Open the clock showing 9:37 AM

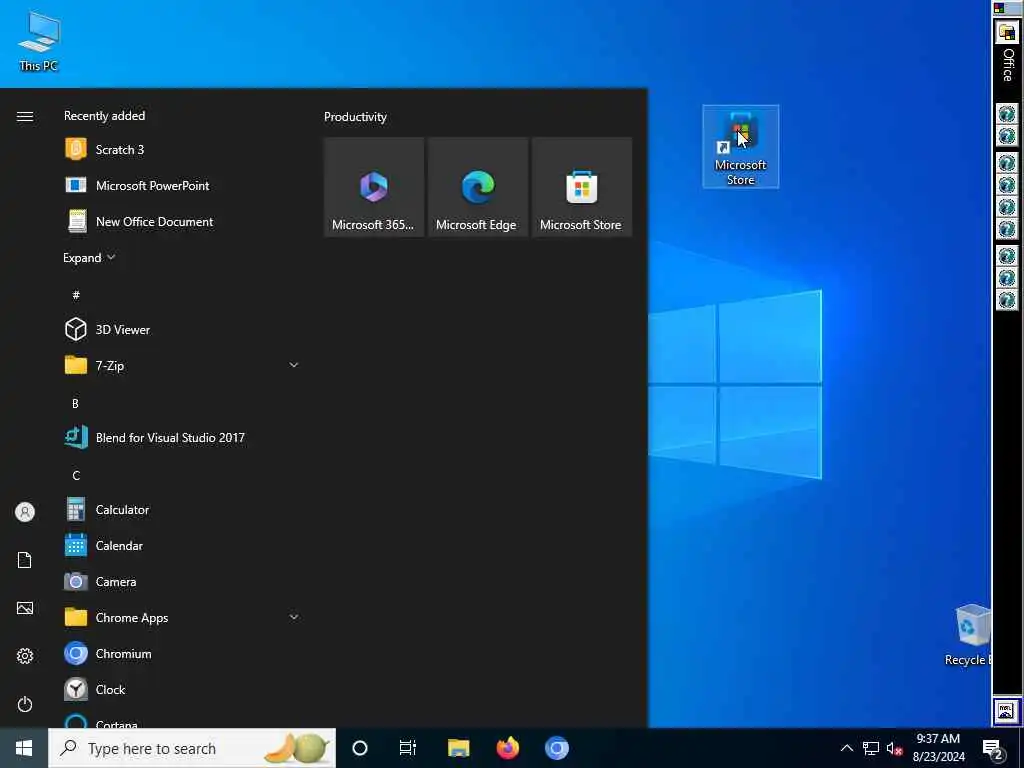938,748
